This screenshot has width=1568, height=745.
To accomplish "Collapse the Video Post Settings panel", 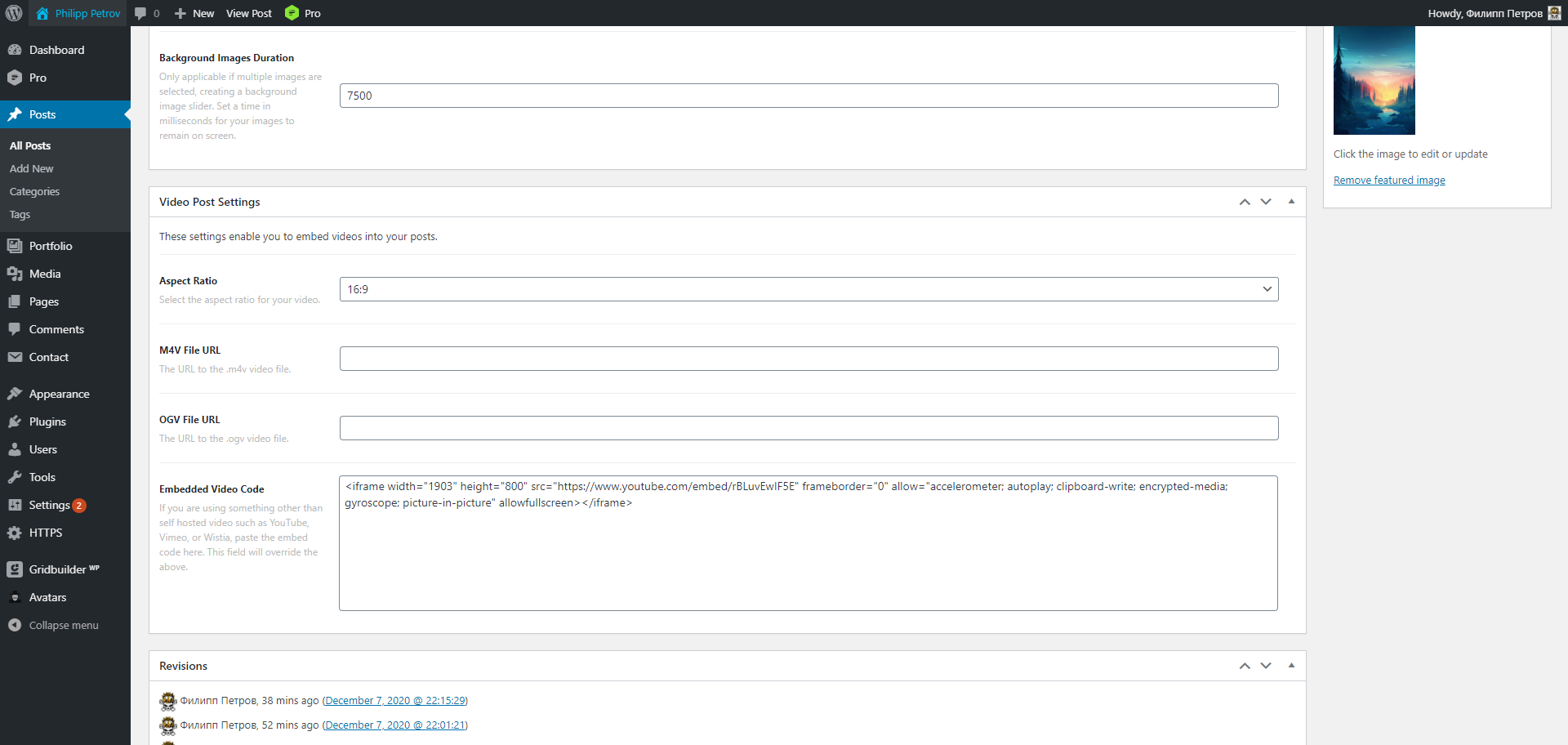I will 1291,202.
